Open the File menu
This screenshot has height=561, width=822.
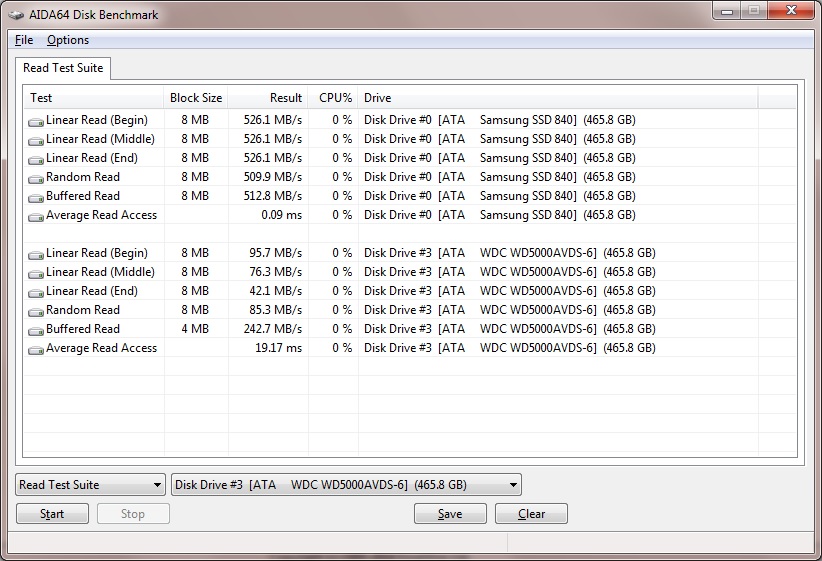pos(24,40)
